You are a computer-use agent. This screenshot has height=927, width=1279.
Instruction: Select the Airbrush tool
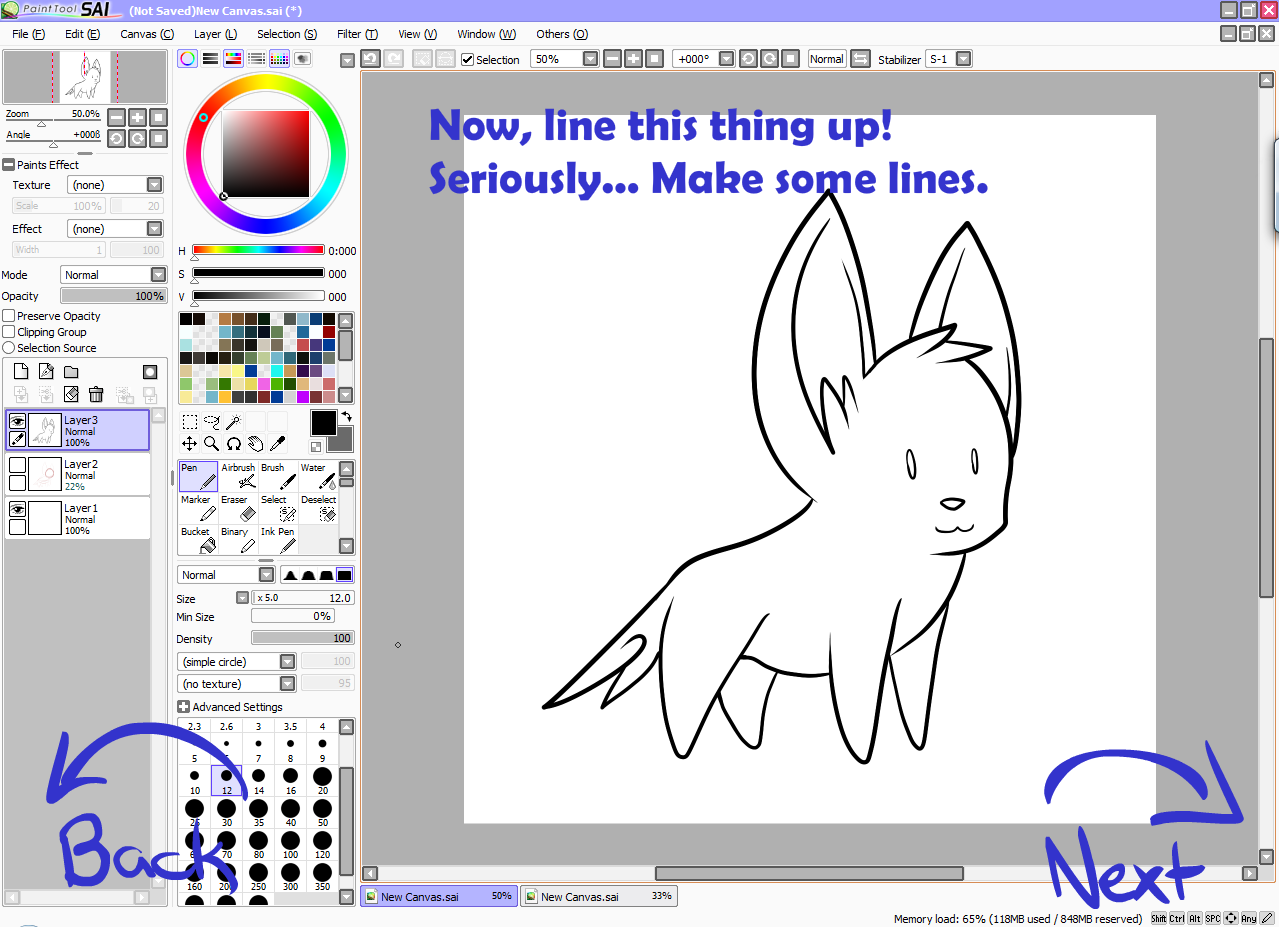(x=238, y=476)
